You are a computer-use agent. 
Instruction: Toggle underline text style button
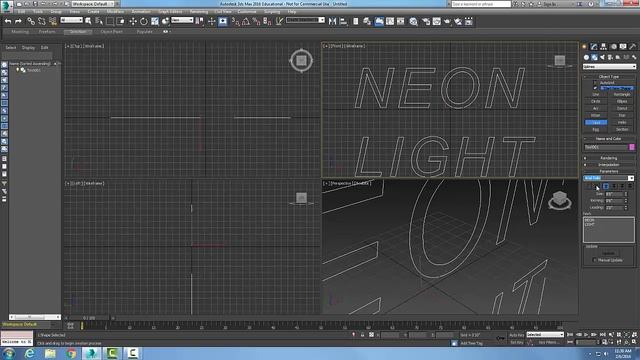597,186
